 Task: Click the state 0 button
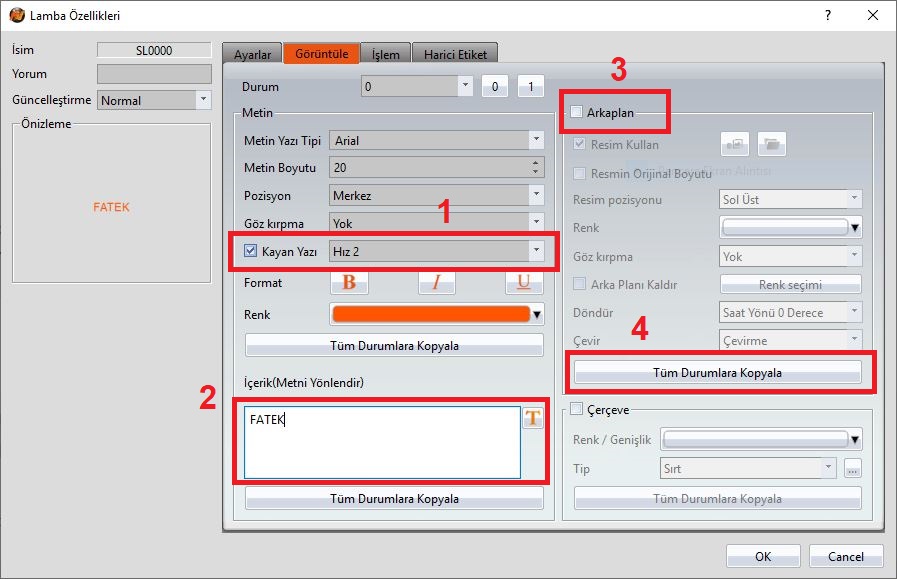pos(494,87)
